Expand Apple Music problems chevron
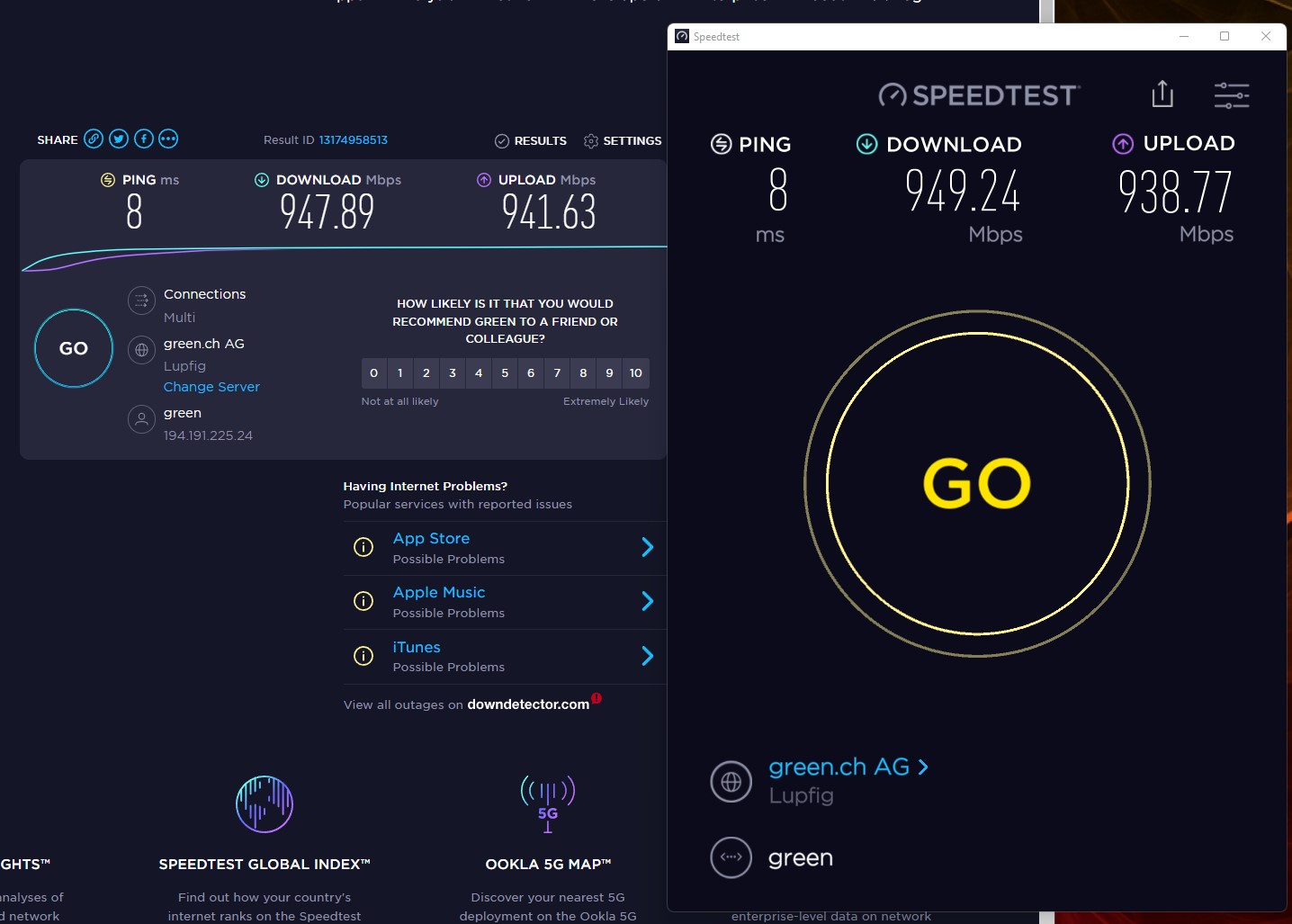The image size is (1292, 924). point(647,601)
